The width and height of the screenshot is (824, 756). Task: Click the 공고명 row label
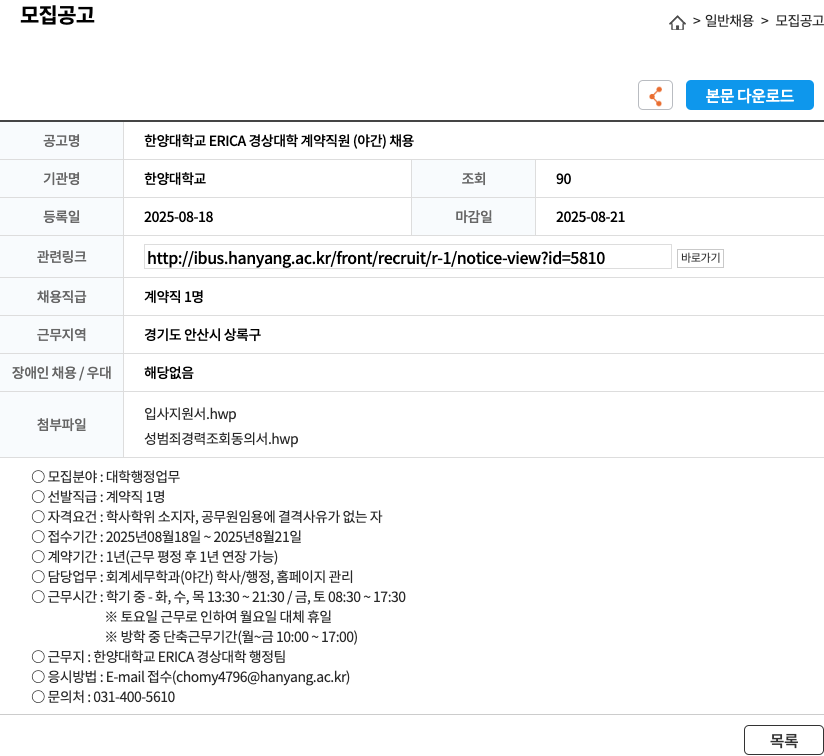pyautogui.click(x=61, y=141)
